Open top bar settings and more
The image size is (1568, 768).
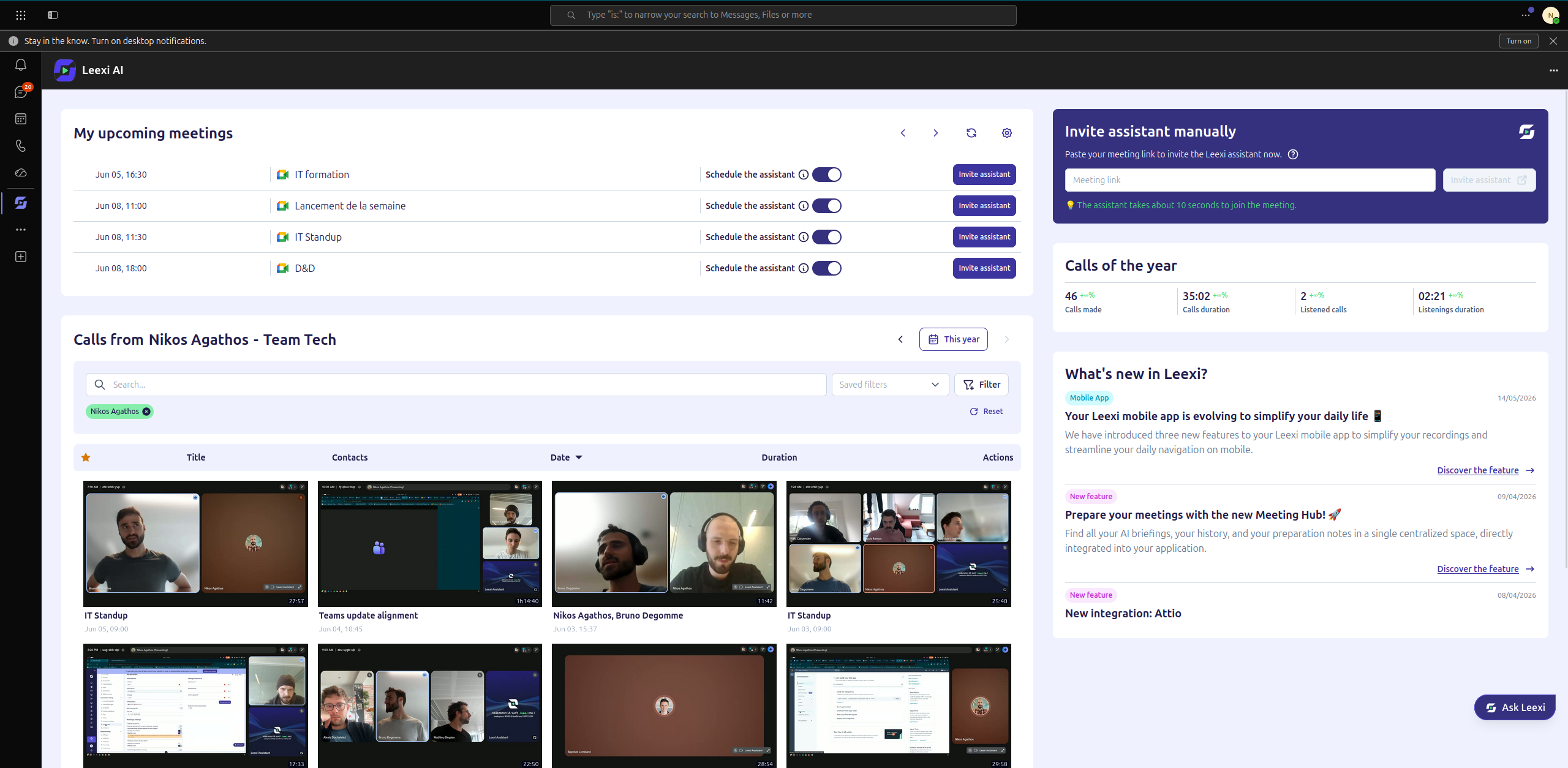coord(1525,15)
